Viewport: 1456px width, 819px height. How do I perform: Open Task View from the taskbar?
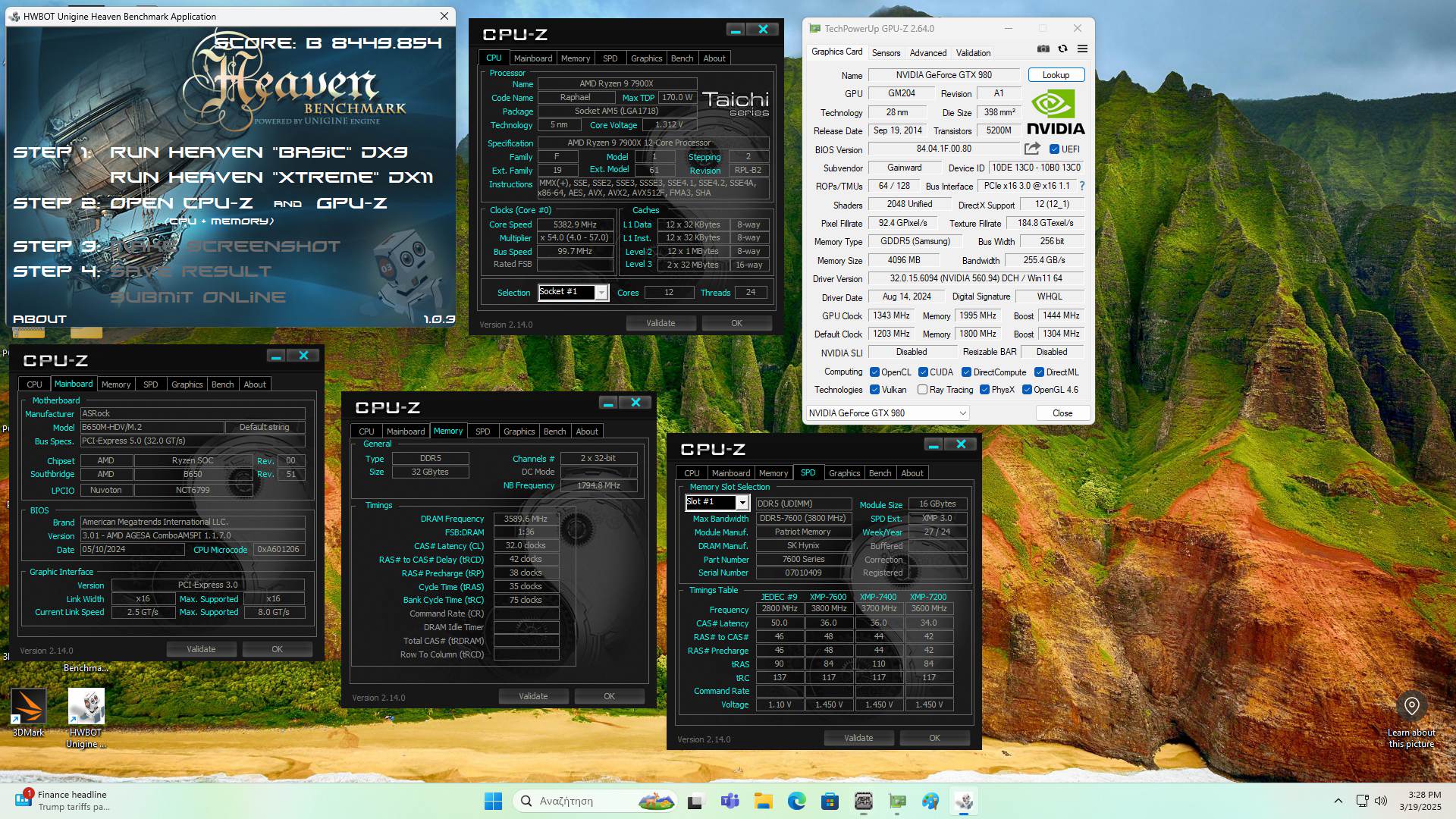[x=695, y=801]
